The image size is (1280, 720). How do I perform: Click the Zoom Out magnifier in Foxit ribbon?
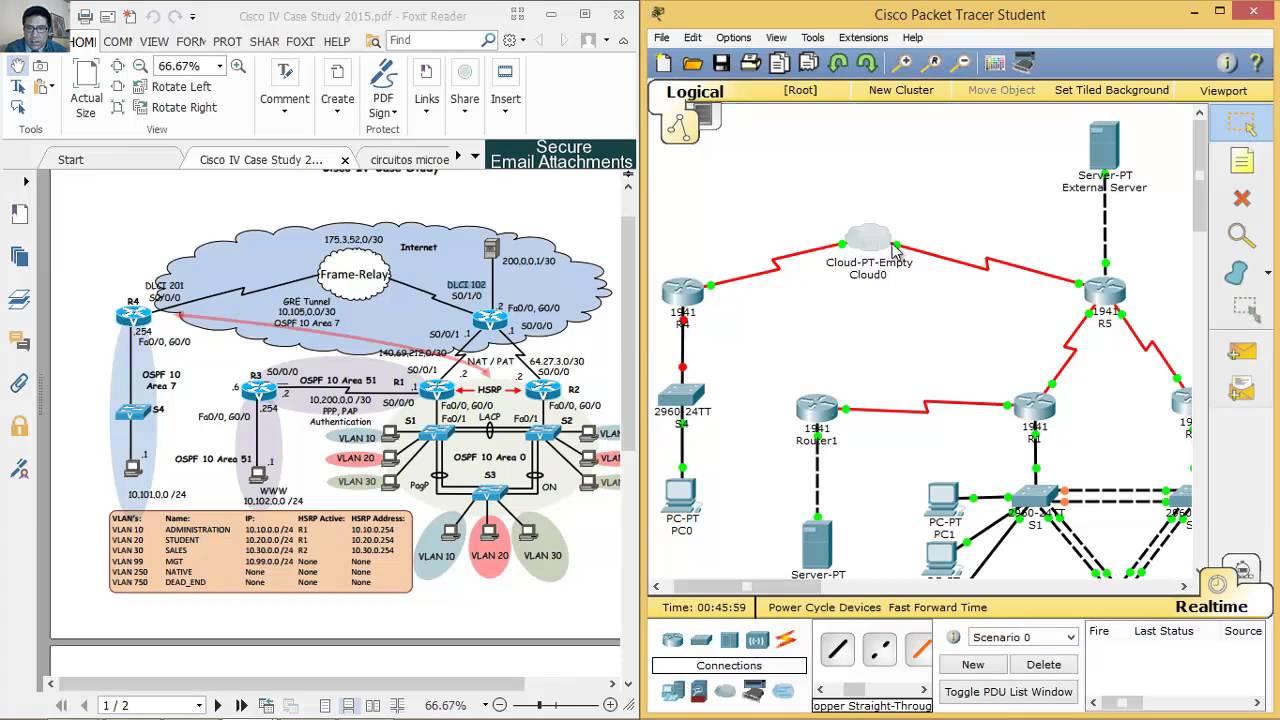point(141,66)
